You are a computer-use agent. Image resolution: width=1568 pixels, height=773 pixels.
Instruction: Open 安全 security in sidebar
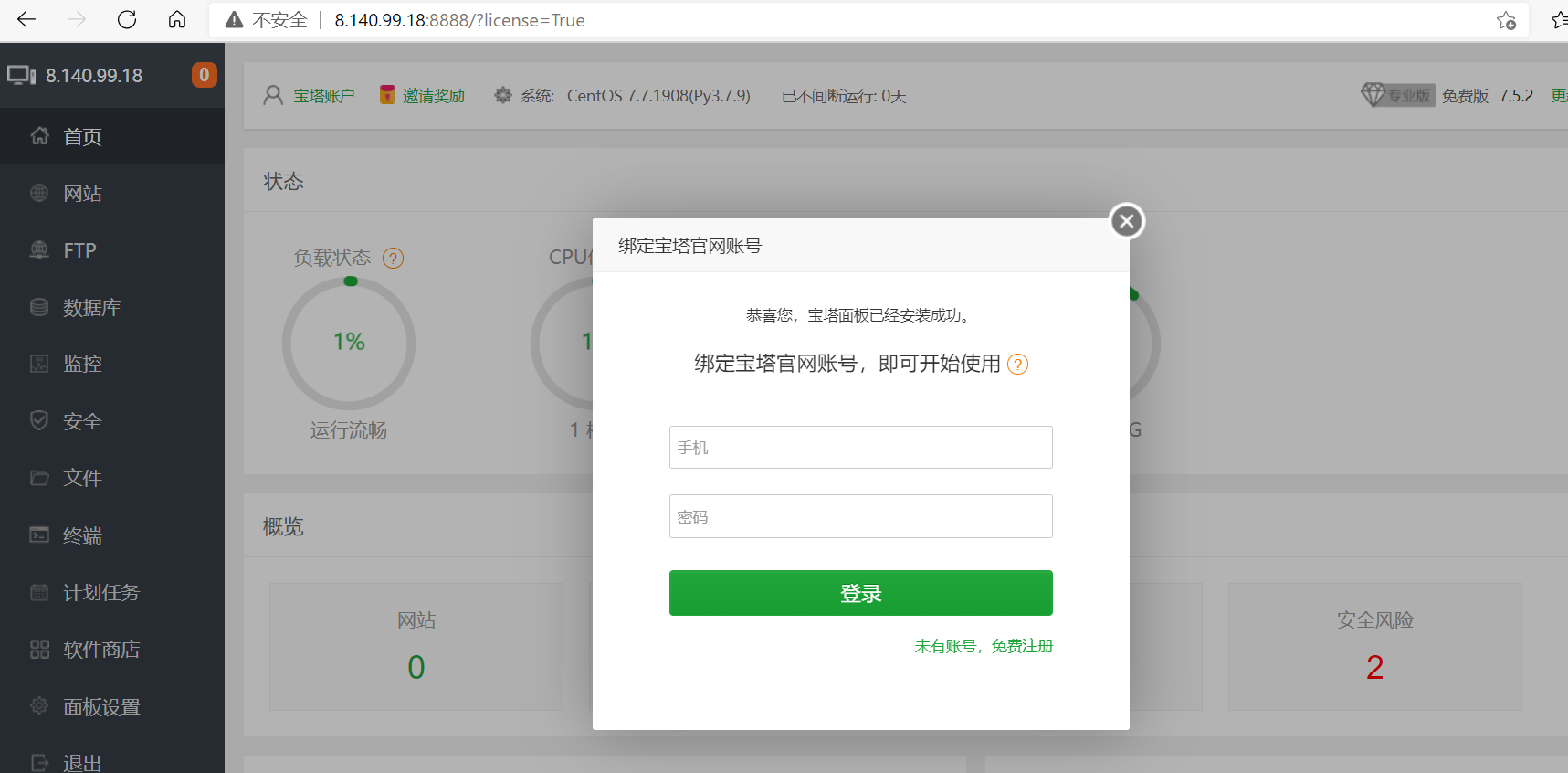[112, 421]
